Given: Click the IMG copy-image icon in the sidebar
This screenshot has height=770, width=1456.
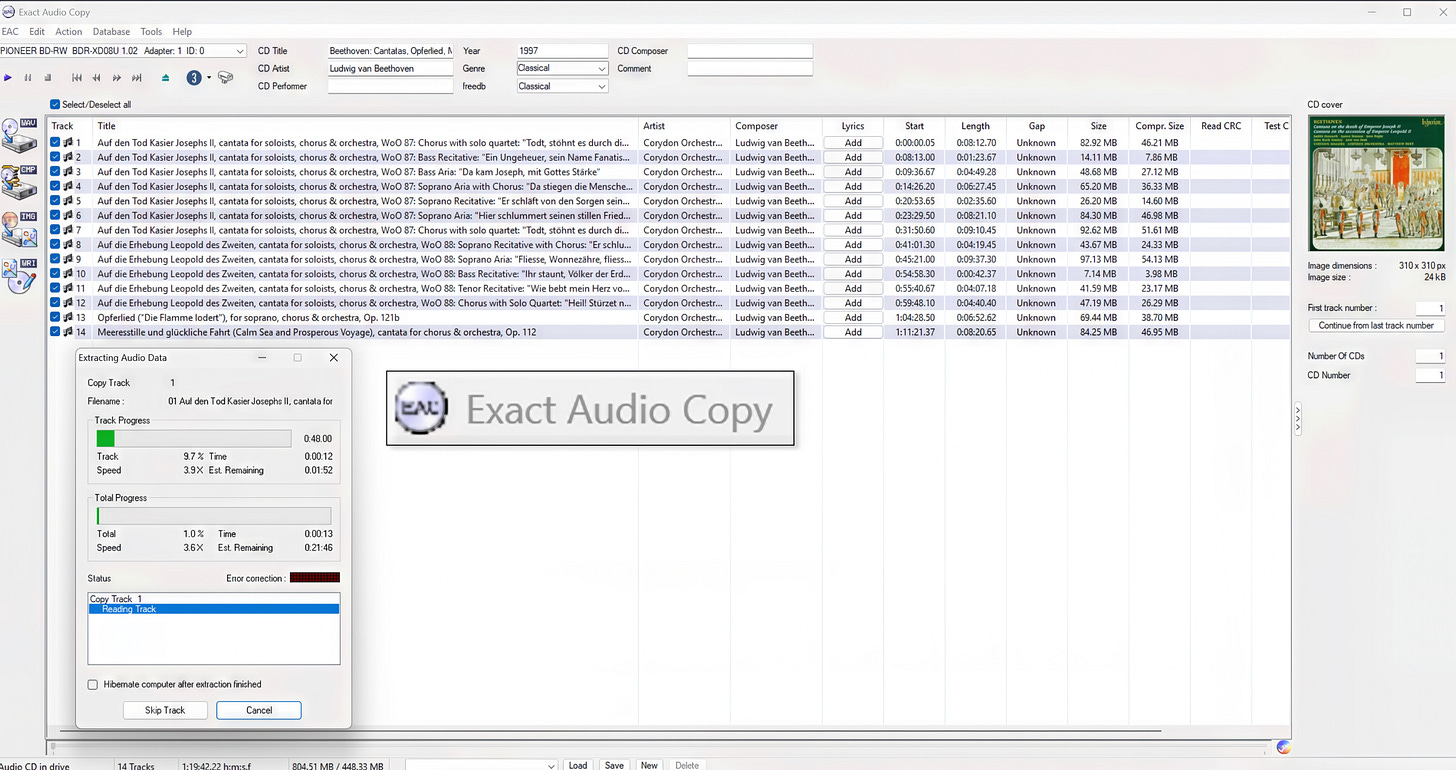Looking at the screenshot, I should (20, 229).
